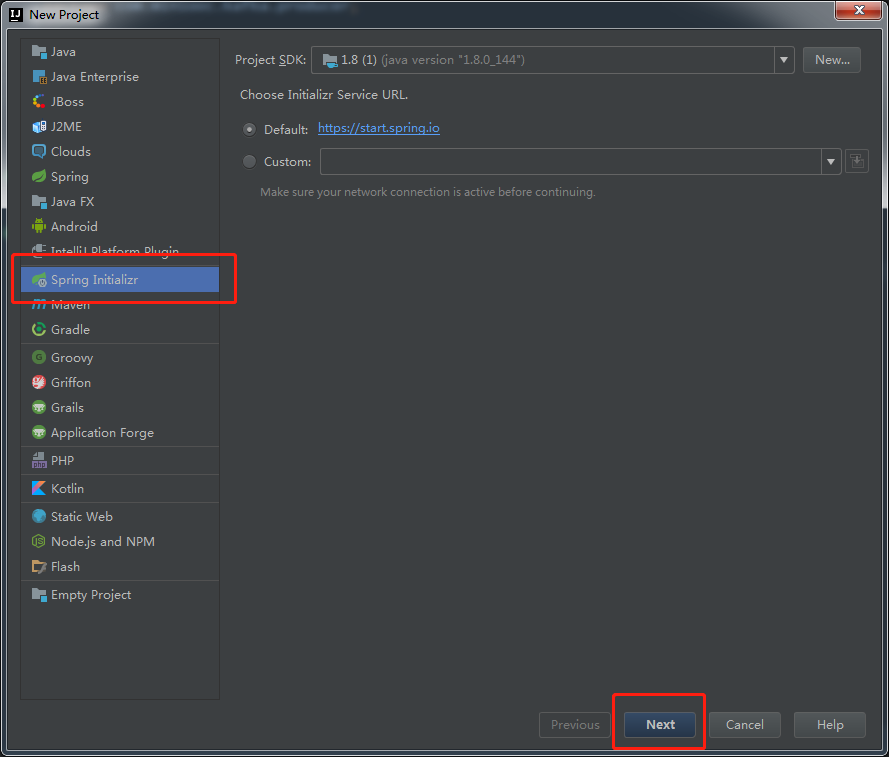Screen dimensions: 889x757
Task: Click the New... SDK button
Action: (x=832, y=60)
